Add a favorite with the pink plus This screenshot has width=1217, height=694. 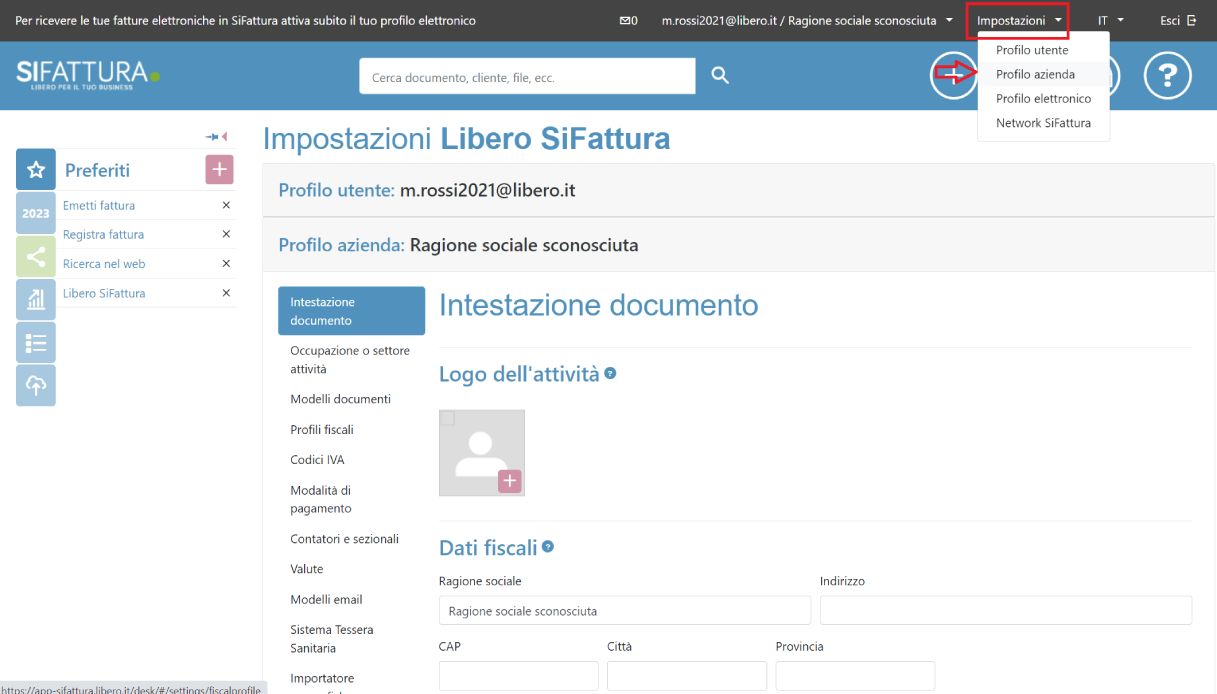click(219, 170)
